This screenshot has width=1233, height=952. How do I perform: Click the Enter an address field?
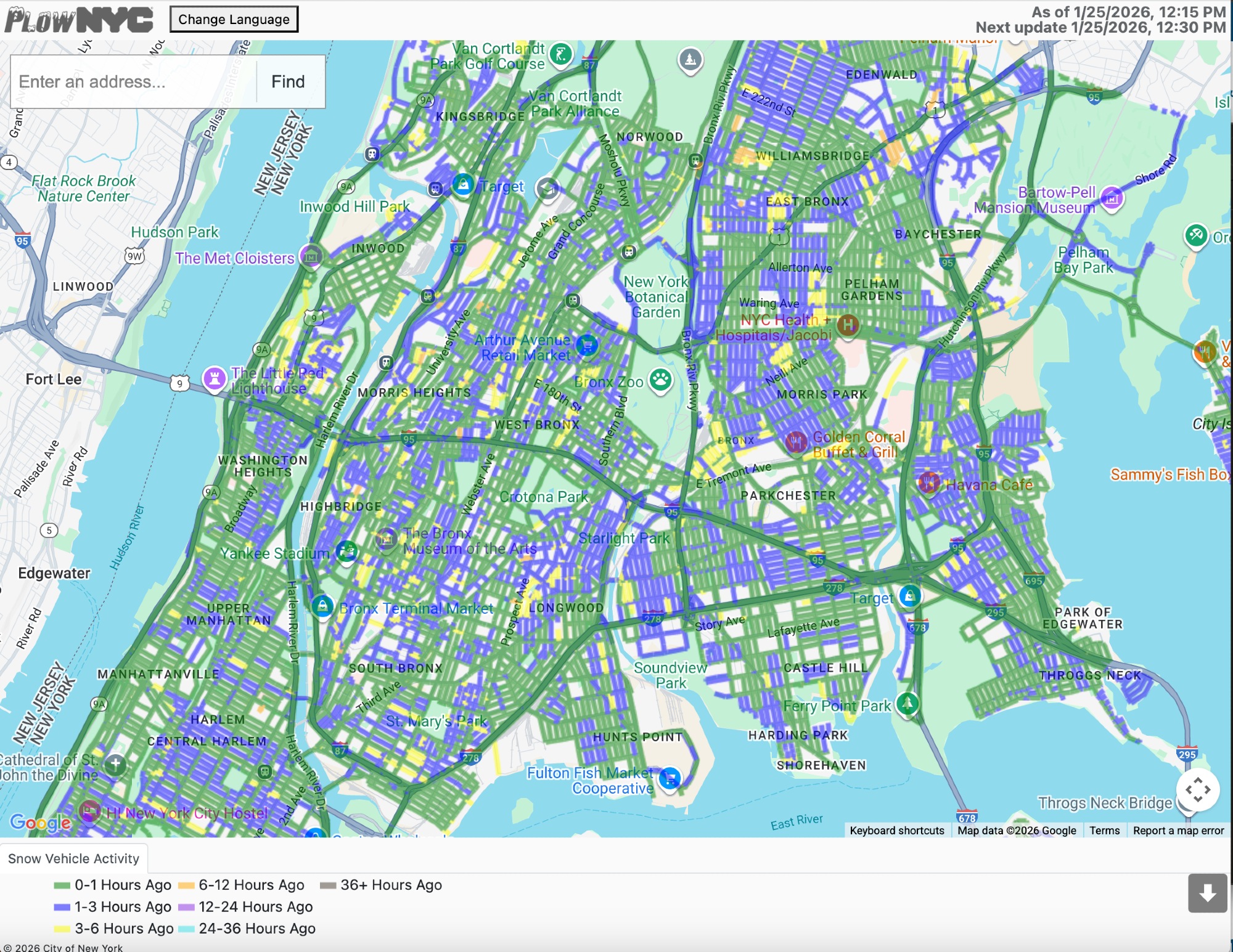pyautogui.click(x=133, y=82)
